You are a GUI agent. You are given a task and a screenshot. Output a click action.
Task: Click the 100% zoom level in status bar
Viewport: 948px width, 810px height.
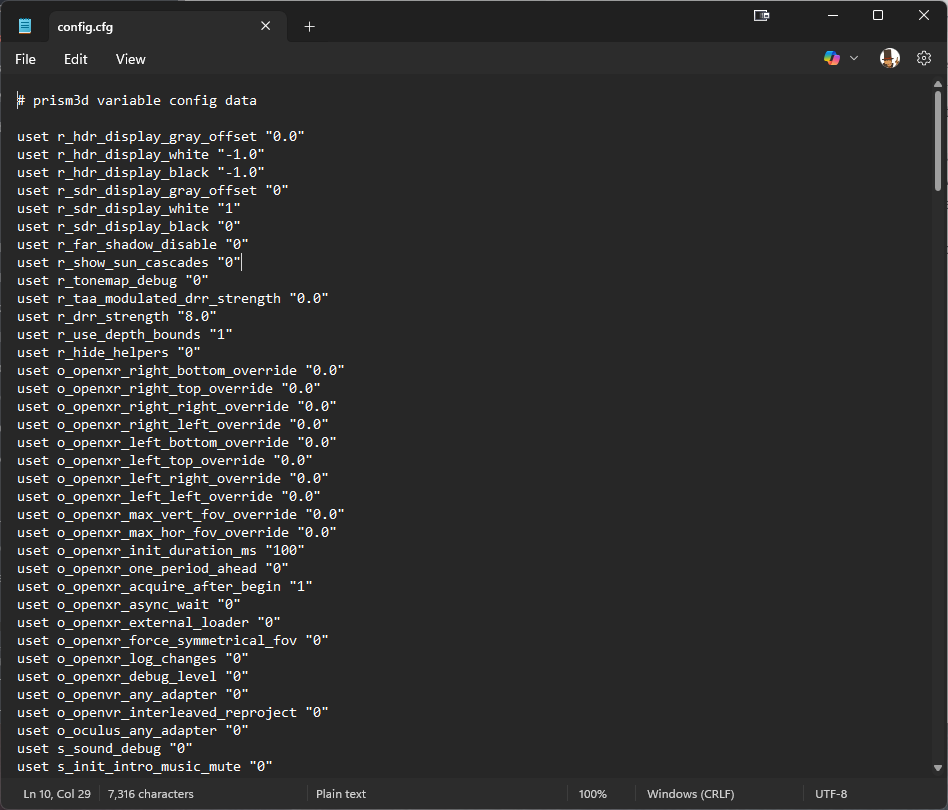tap(592, 794)
